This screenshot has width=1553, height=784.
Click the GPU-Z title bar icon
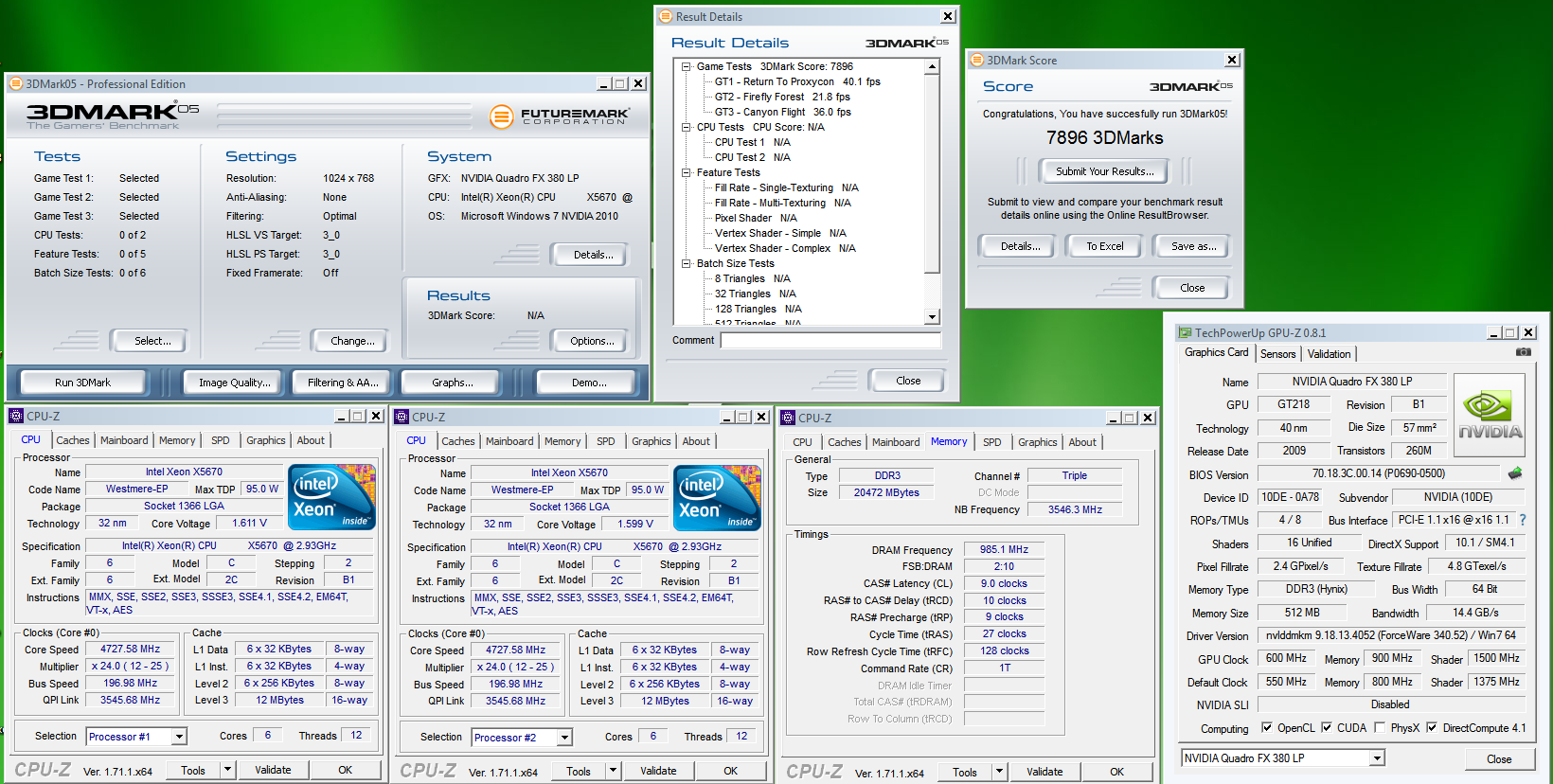tap(1185, 332)
